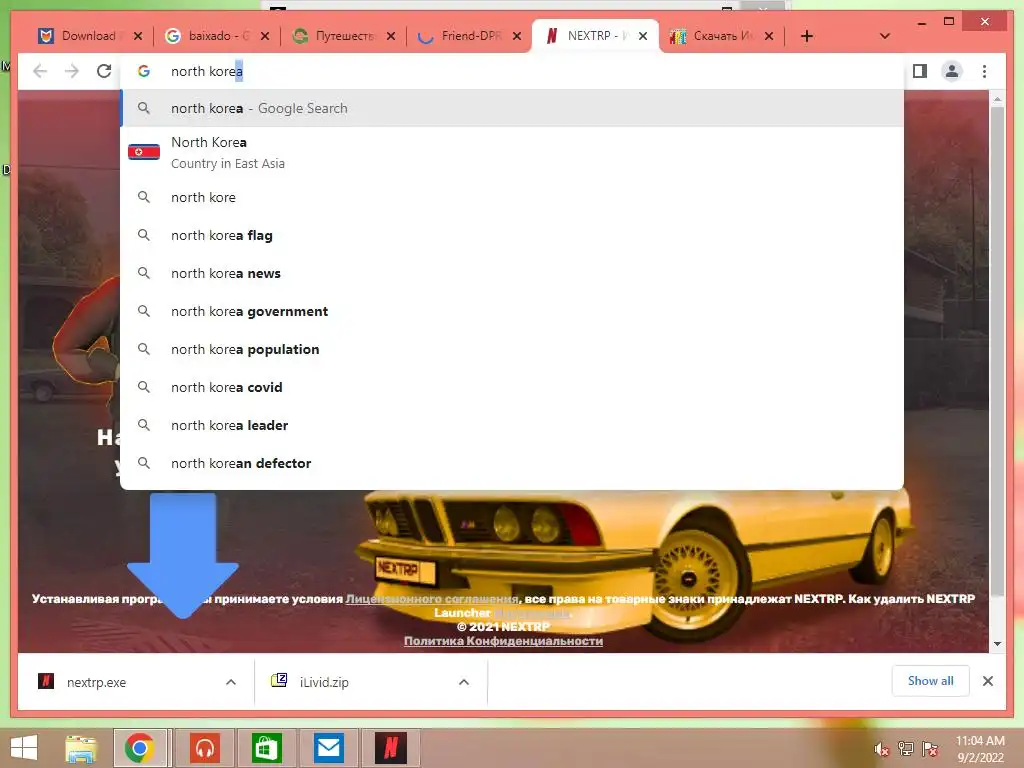
Task: Choose 'north korea news' suggestion
Action: click(x=512, y=273)
